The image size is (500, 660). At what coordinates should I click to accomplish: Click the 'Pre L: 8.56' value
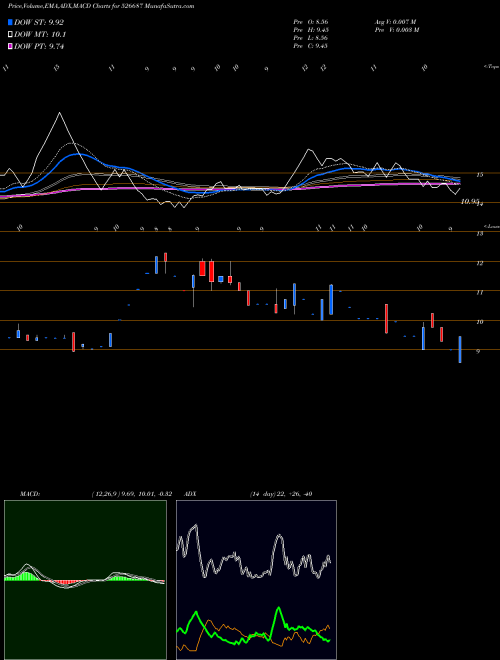(x=311, y=38)
